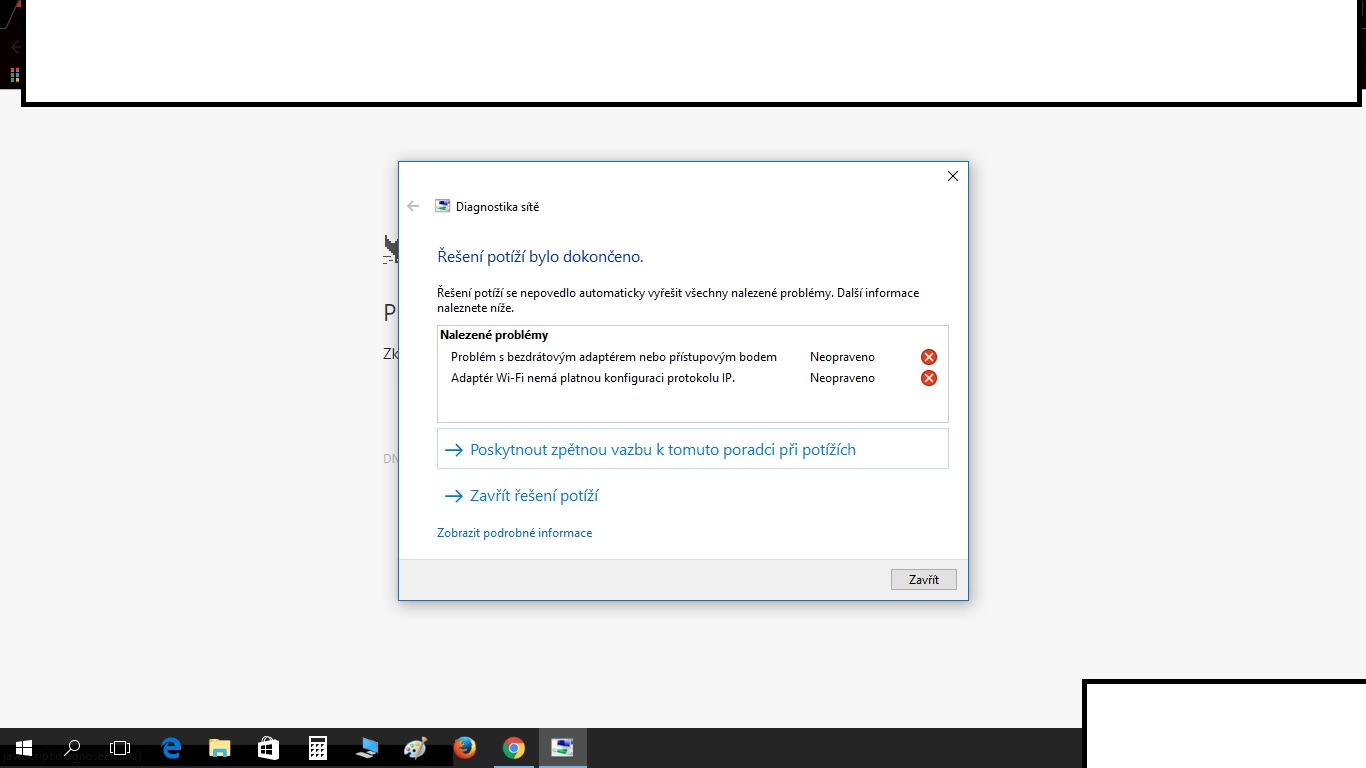The image size is (1366, 768).
Task: Open File Explorer from the taskbar
Action: [219, 748]
